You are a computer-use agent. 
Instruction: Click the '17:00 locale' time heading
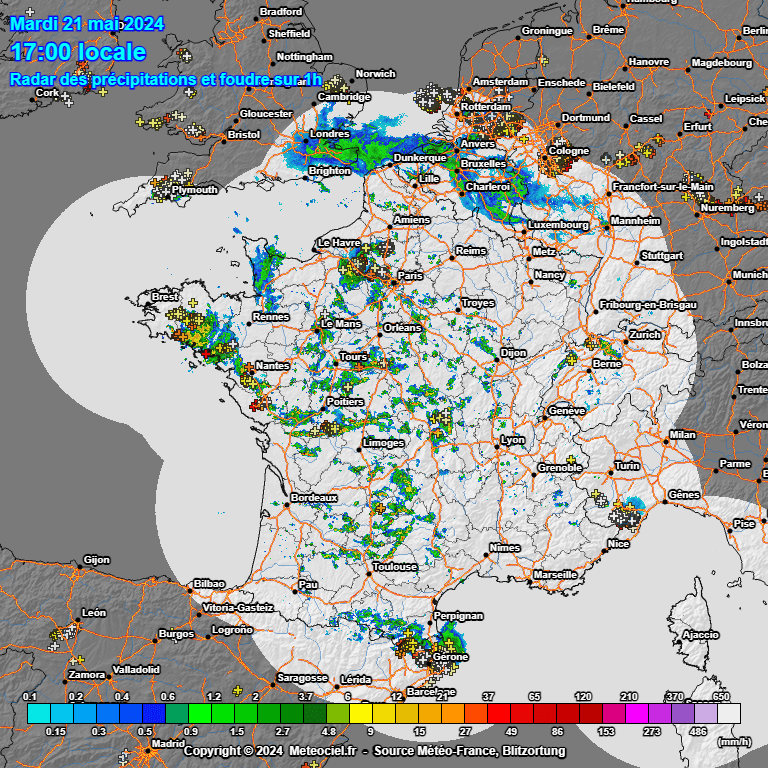(x=78, y=52)
